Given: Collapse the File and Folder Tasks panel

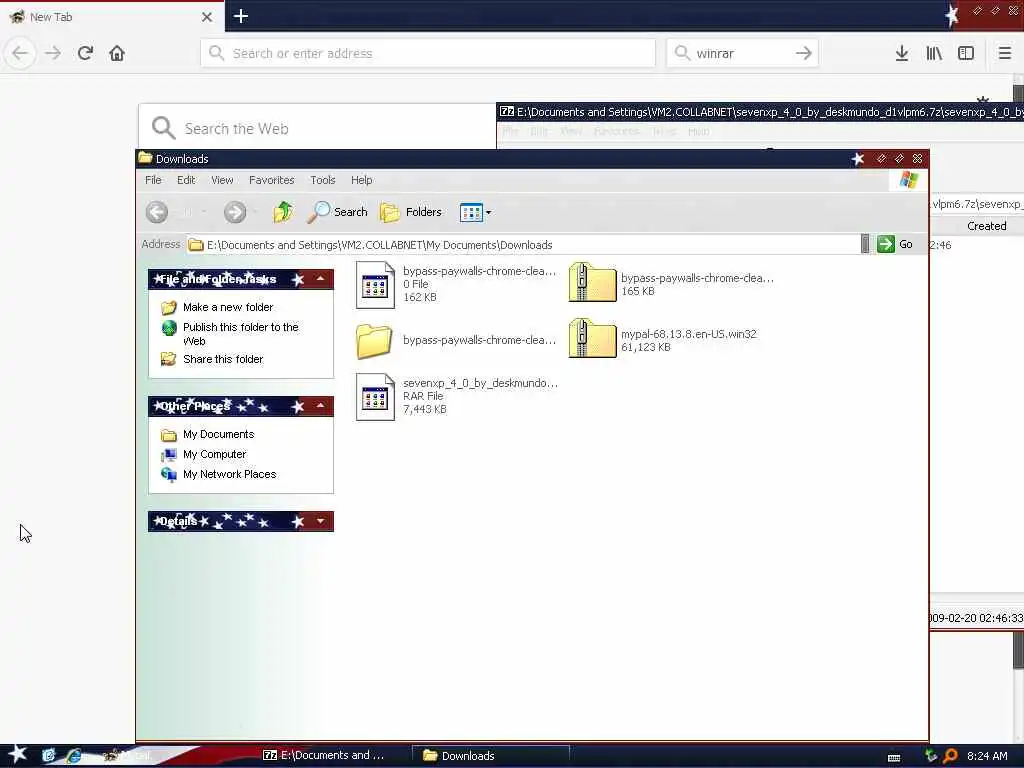Looking at the screenshot, I should pos(321,279).
